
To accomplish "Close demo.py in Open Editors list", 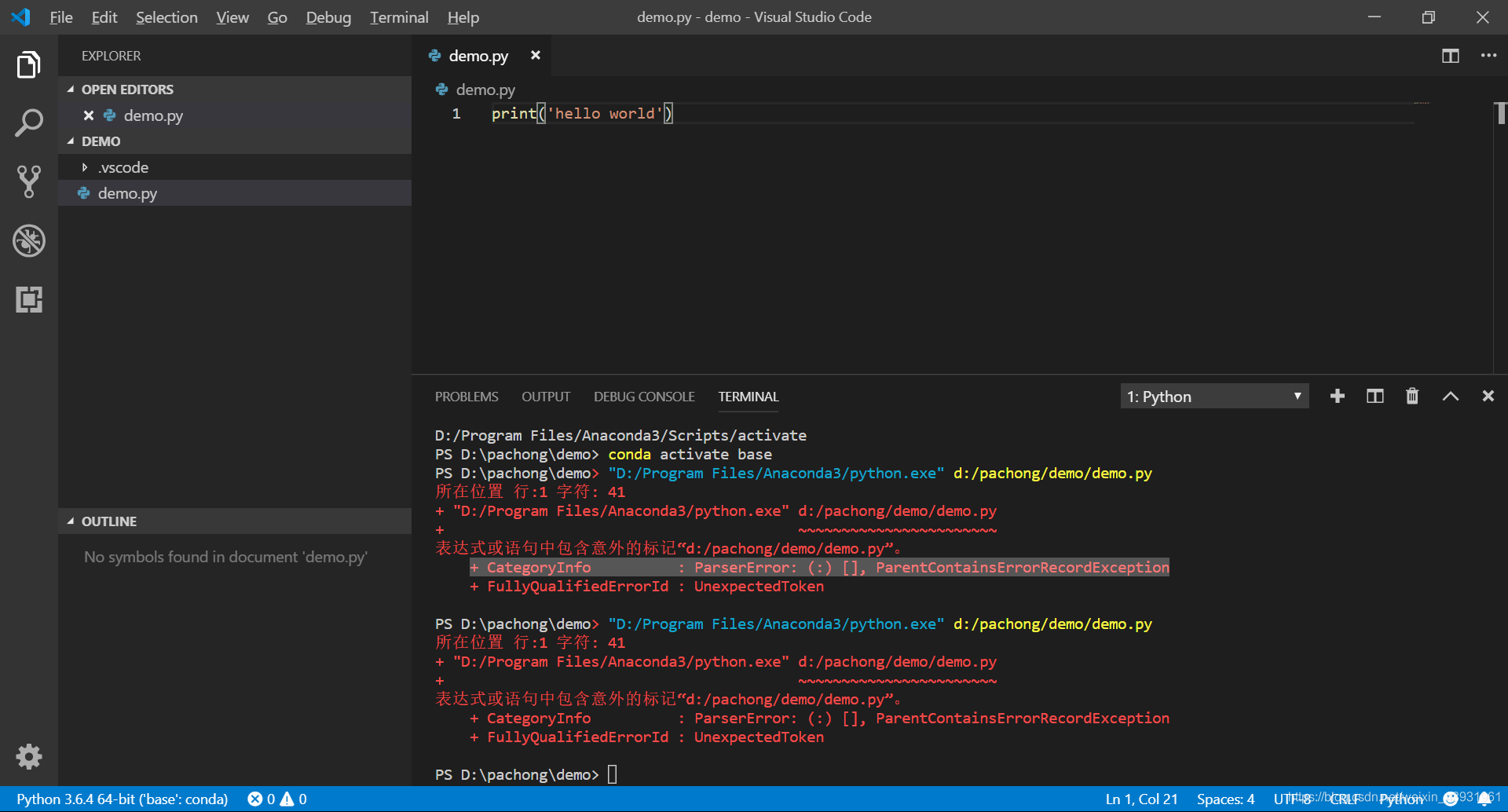I will (89, 115).
